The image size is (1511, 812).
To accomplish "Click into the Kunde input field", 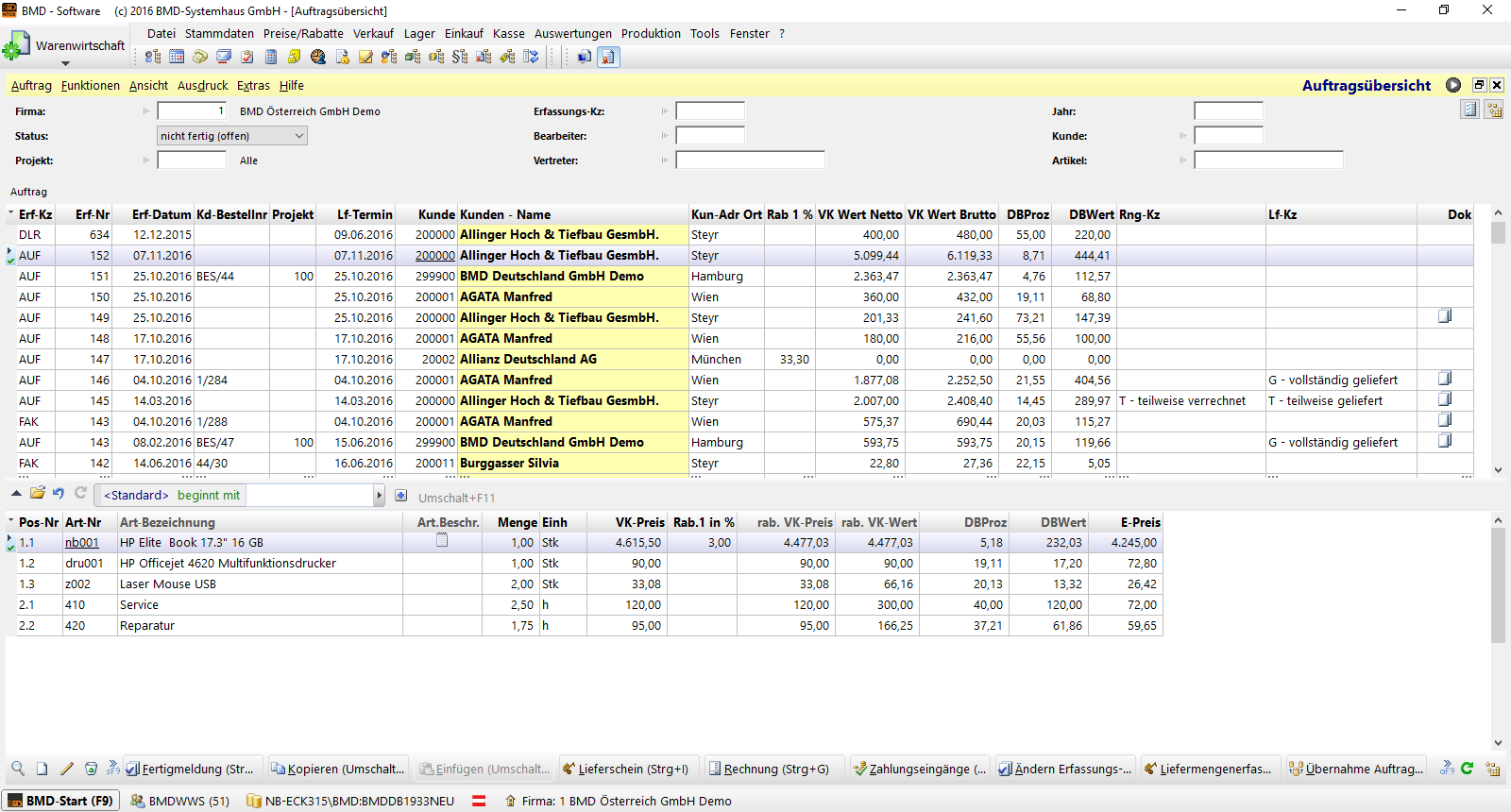I will pyautogui.click(x=1228, y=136).
